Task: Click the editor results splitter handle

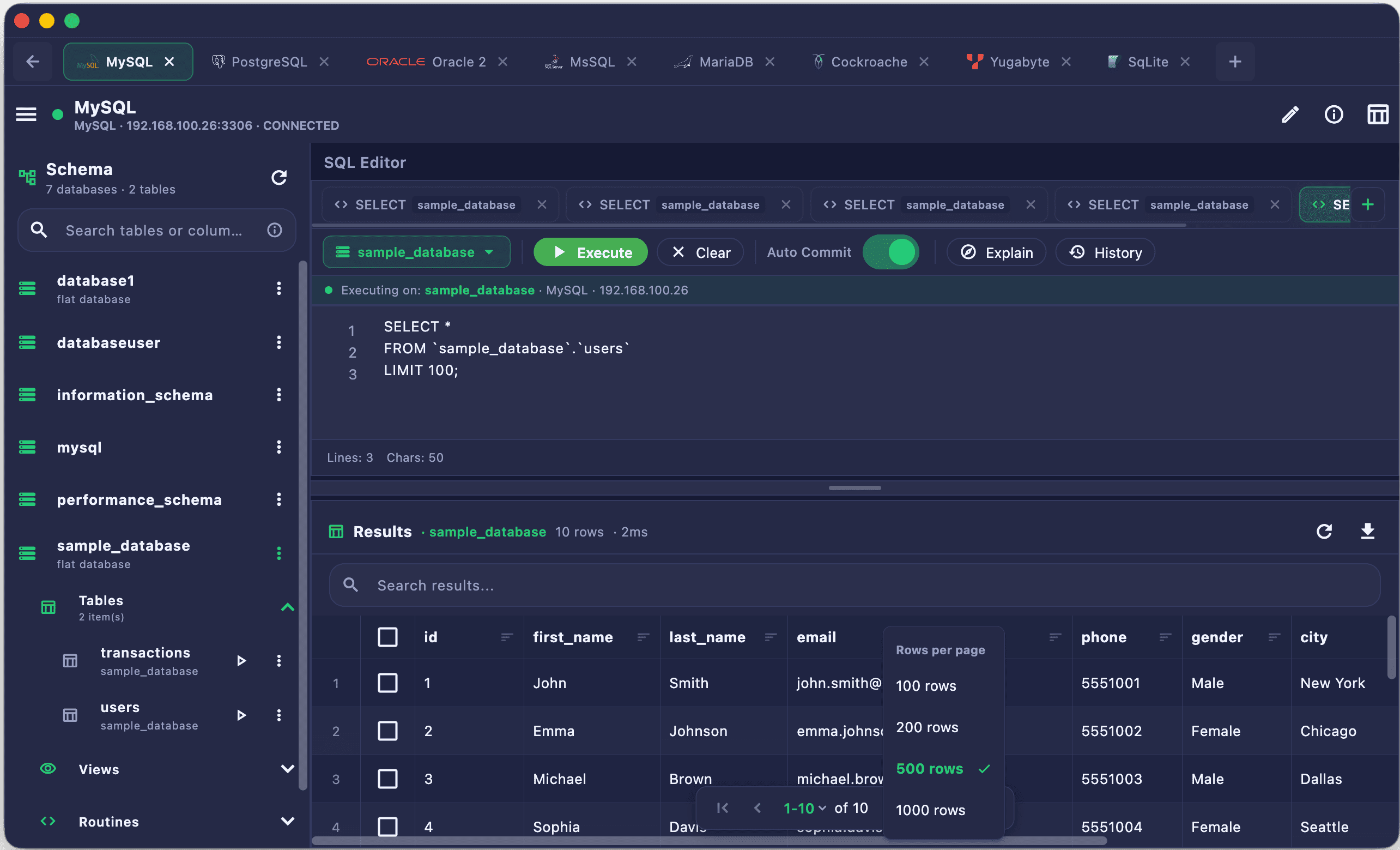Action: pos(854,488)
